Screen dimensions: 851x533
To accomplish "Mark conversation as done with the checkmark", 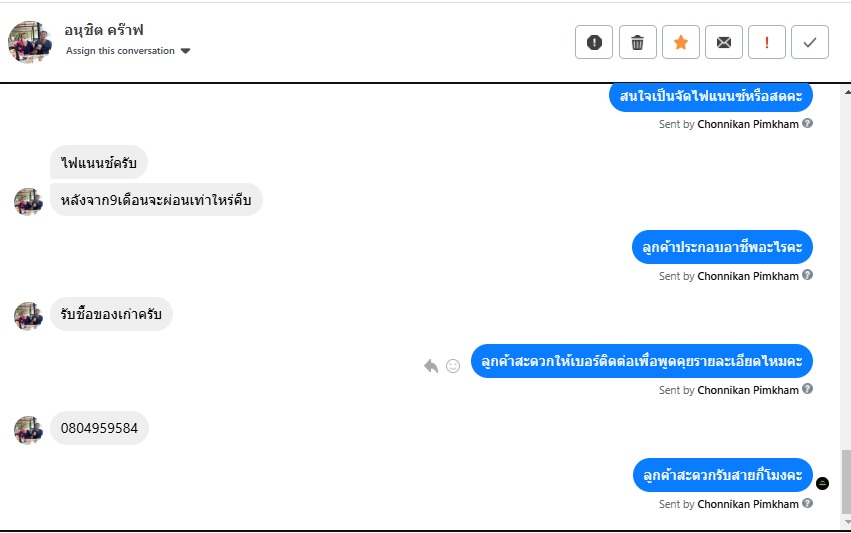I will [x=810, y=42].
